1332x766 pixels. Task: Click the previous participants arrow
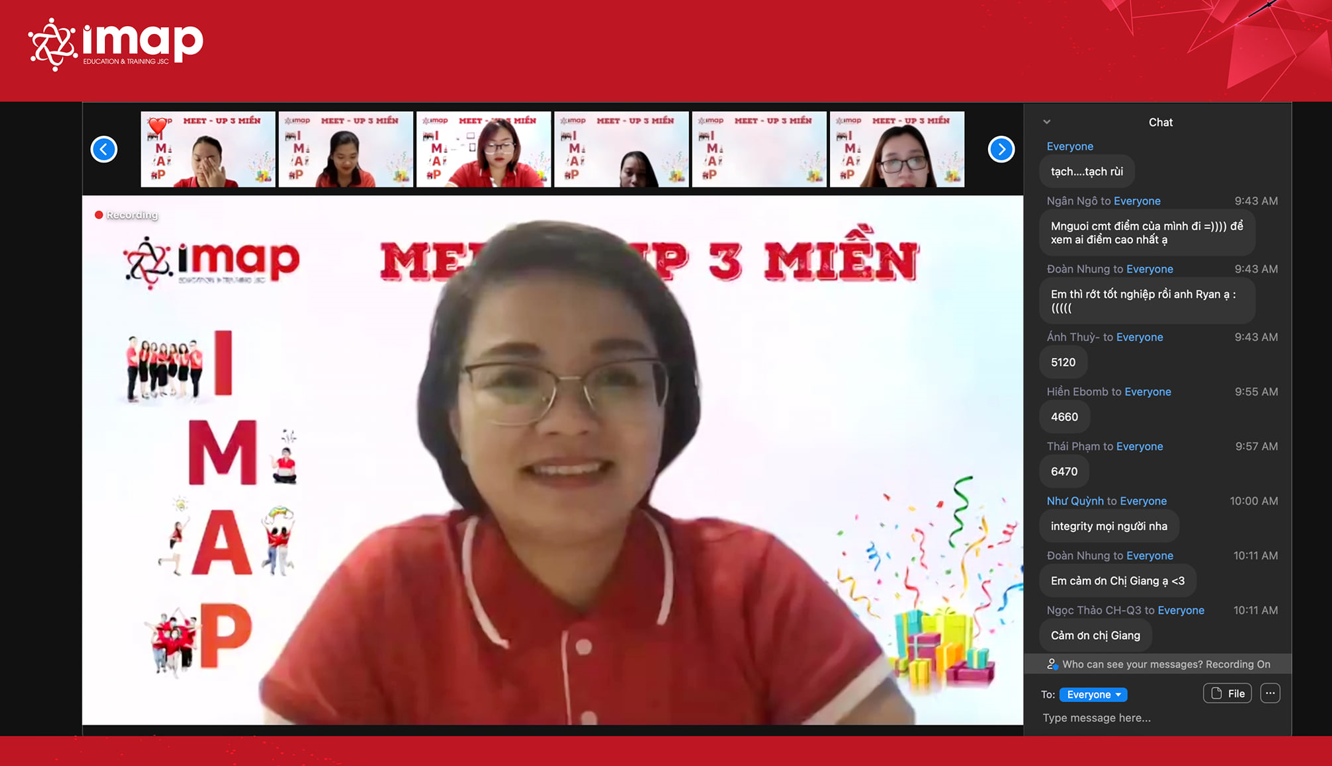pos(104,149)
